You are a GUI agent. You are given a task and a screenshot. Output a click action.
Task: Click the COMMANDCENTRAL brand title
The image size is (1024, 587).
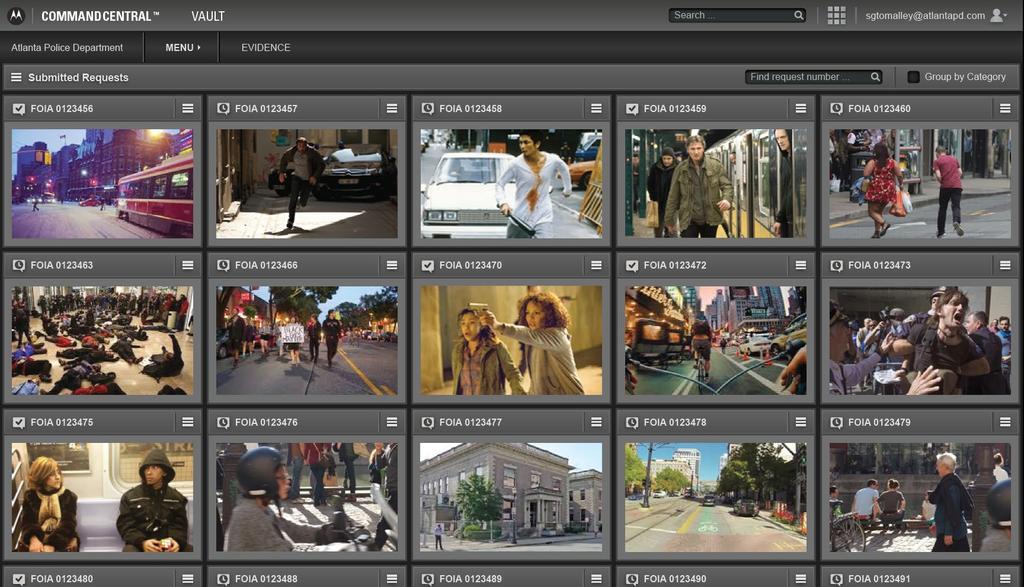100,16
